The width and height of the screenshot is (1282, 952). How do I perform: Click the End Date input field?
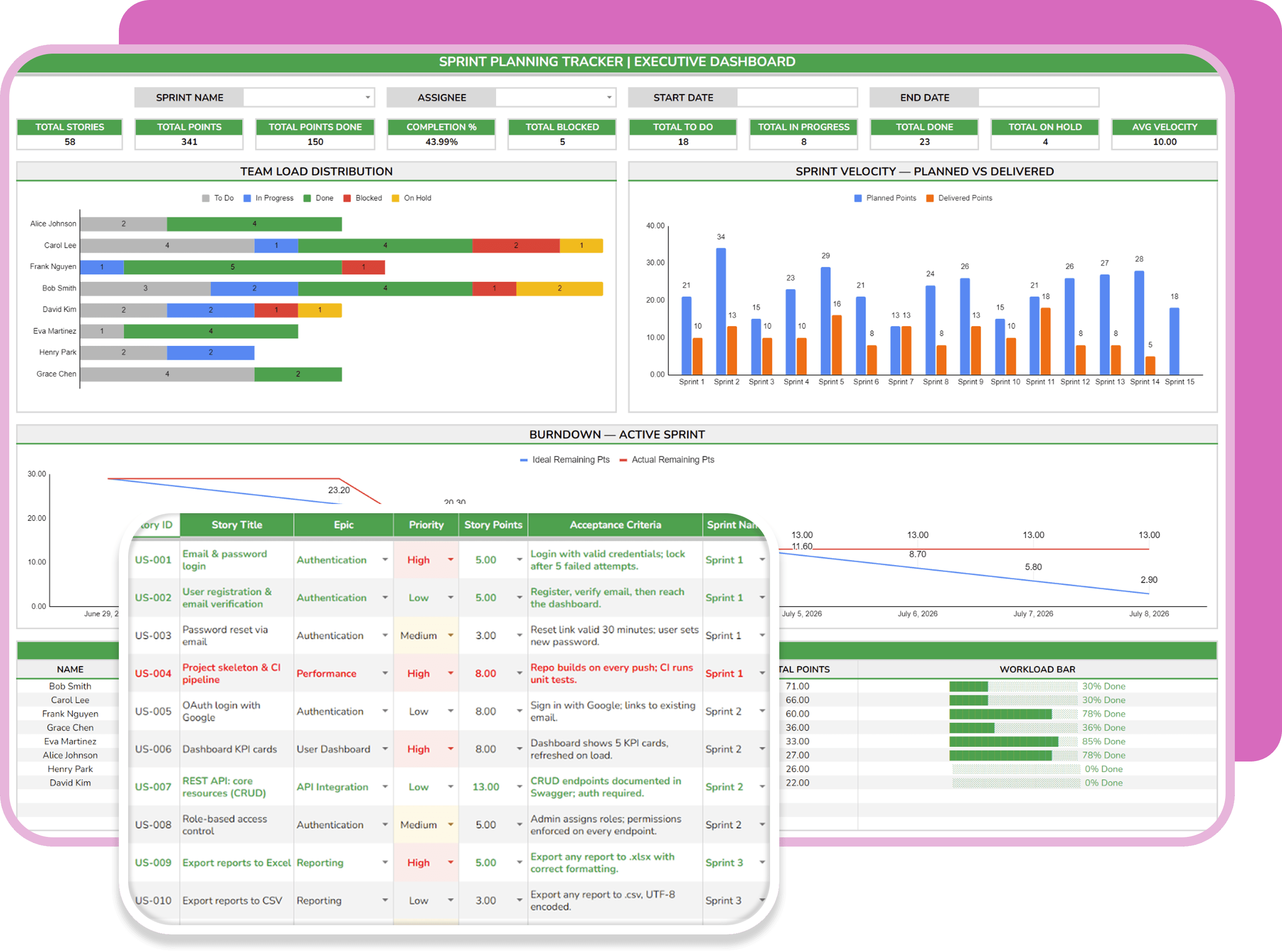coord(1038,98)
